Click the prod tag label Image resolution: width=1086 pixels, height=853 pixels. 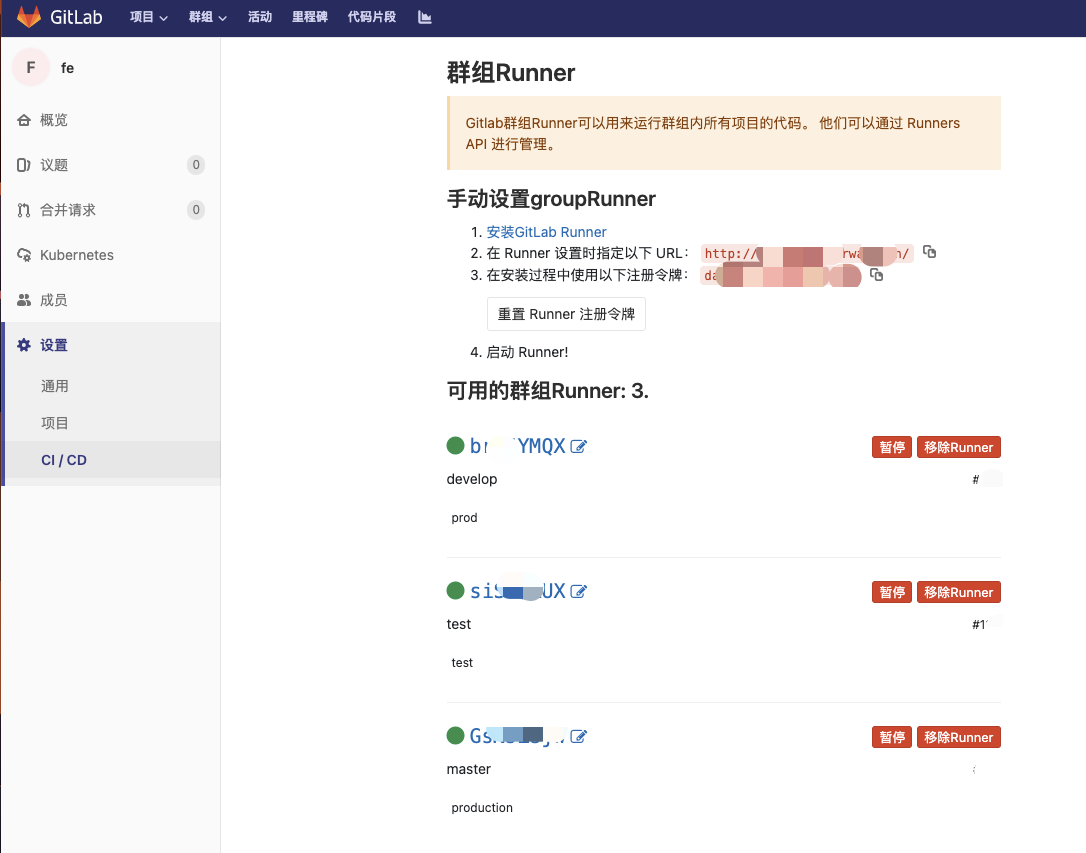(x=464, y=518)
